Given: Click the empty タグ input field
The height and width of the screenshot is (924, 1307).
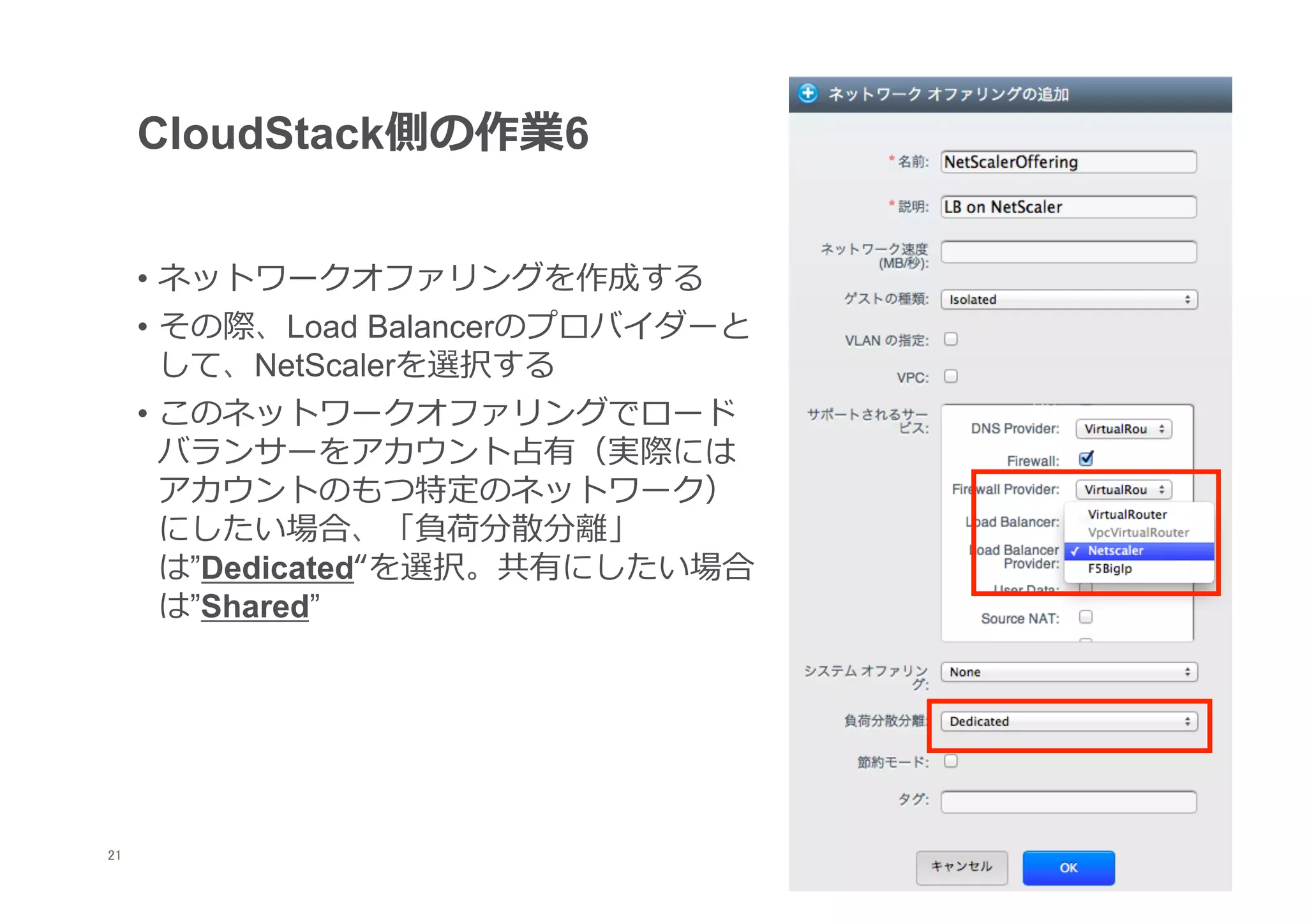Looking at the screenshot, I should tap(1068, 802).
